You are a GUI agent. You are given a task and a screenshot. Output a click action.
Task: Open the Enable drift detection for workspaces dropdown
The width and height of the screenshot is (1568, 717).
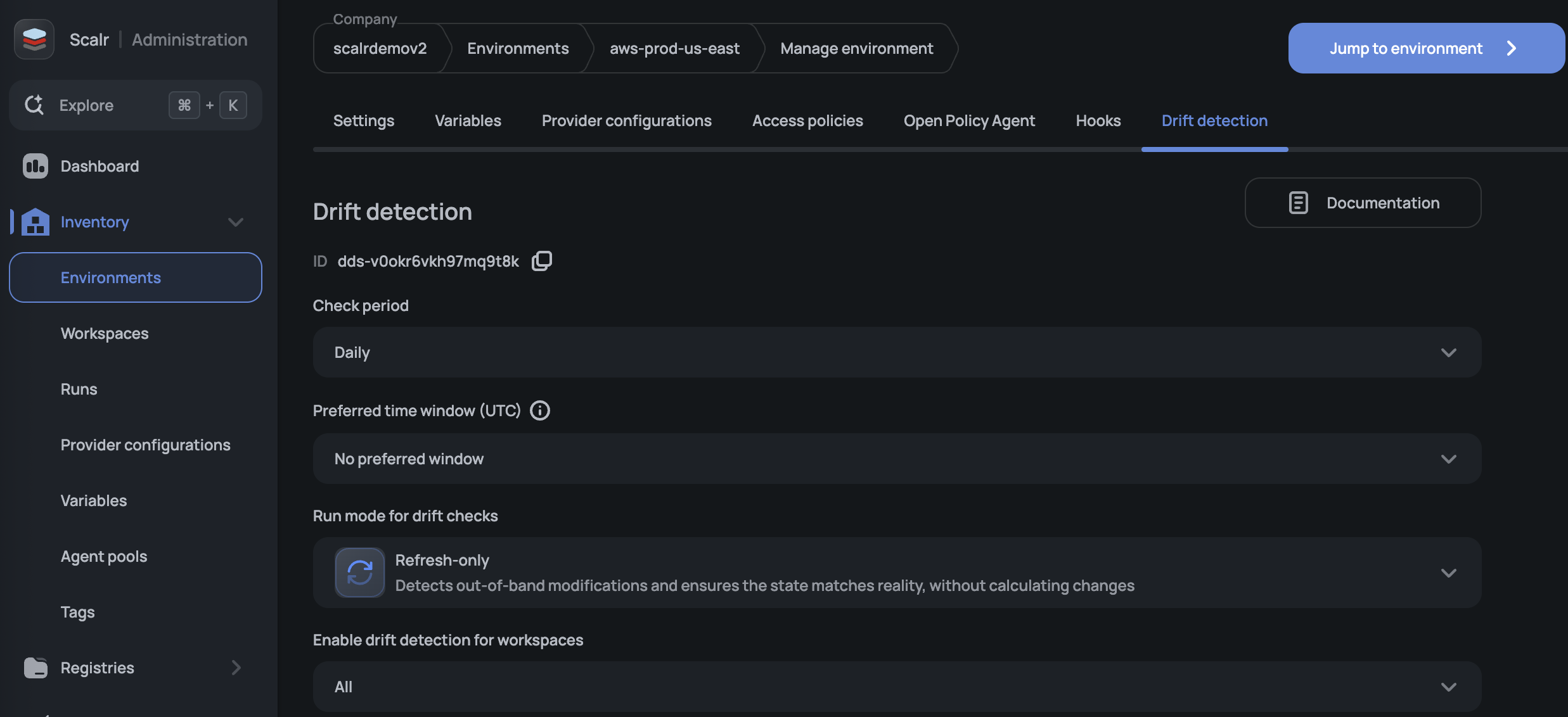click(x=897, y=687)
